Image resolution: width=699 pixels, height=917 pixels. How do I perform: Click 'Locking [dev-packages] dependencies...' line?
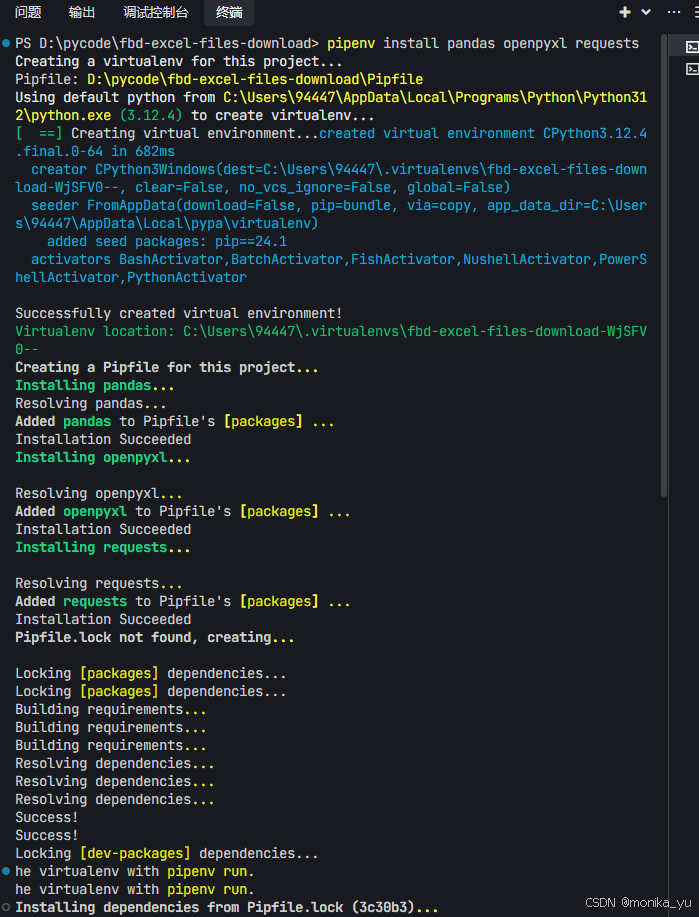(x=167, y=854)
